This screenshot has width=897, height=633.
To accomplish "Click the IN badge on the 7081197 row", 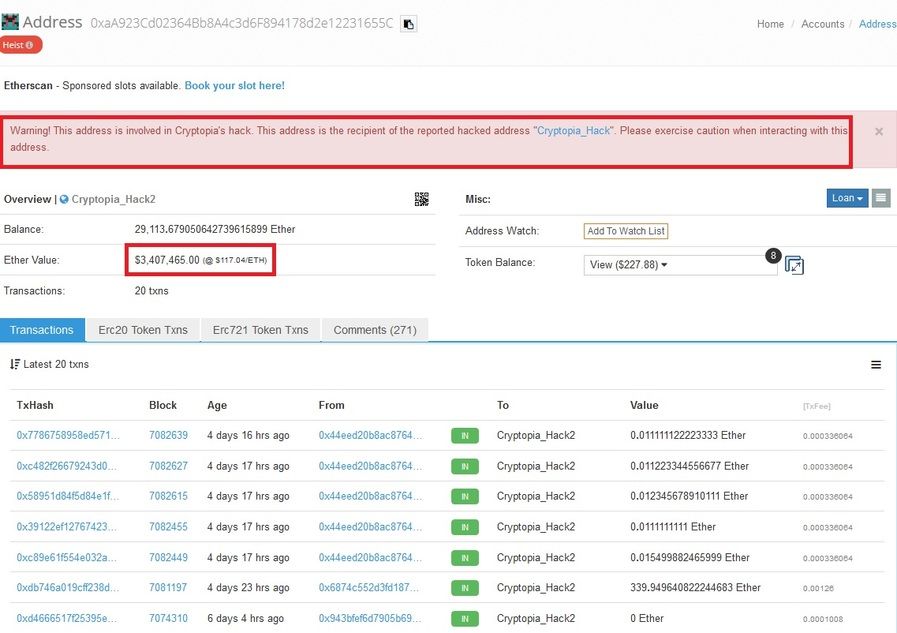I will (x=465, y=588).
